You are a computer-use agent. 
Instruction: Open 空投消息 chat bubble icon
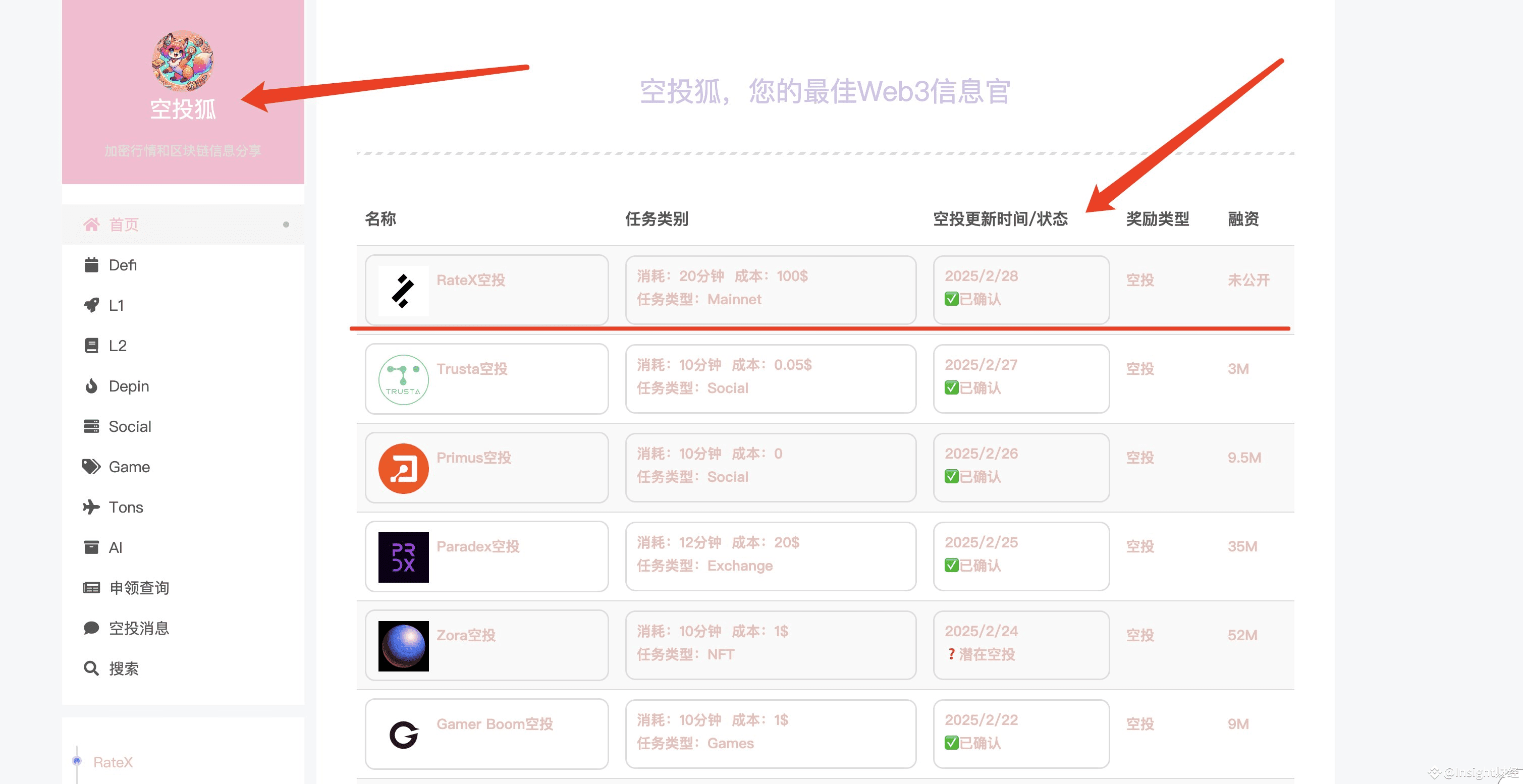click(x=91, y=628)
